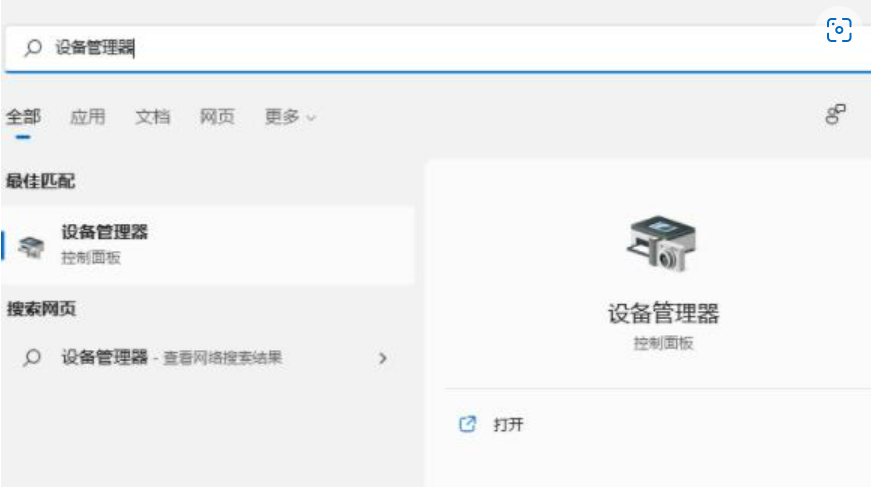Click the 设备管理器 title in preview pane

[663, 314]
